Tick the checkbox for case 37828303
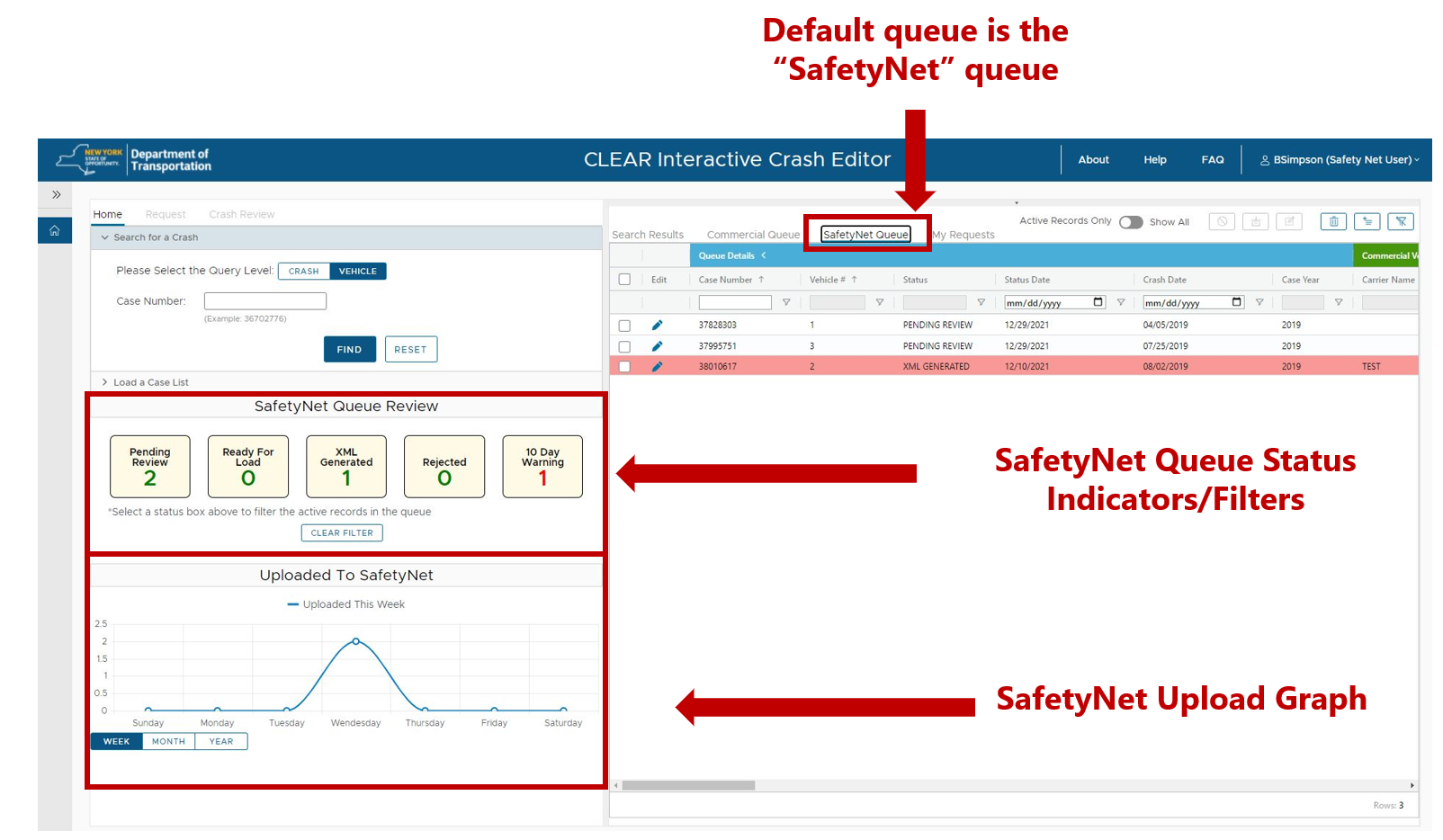The width and height of the screenshot is (1443, 840). pos(624,326)
